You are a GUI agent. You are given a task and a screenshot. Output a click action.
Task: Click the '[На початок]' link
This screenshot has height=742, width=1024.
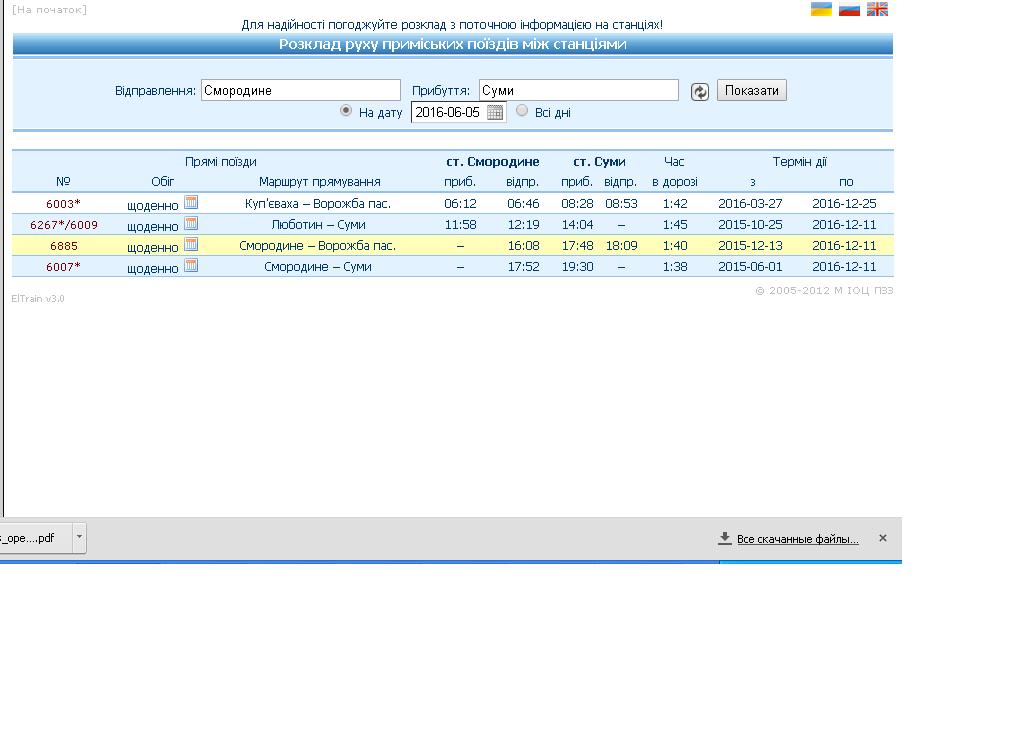(x=49, y=10)
